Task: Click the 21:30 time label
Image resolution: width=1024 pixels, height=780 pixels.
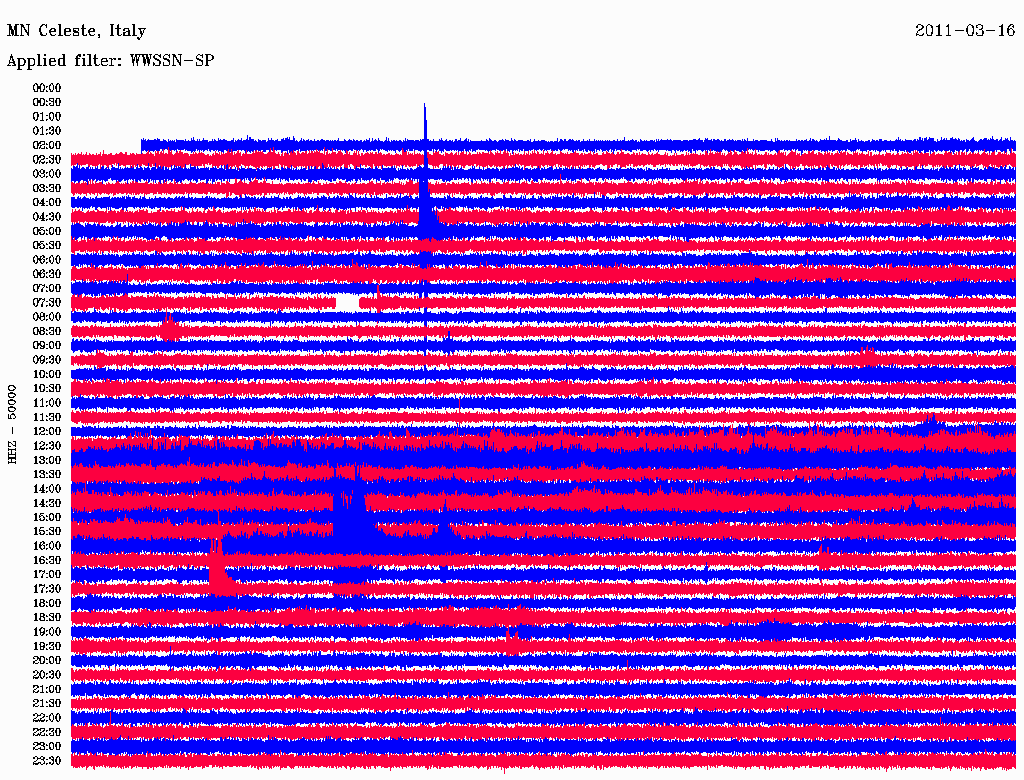Action: click(46, 704)
